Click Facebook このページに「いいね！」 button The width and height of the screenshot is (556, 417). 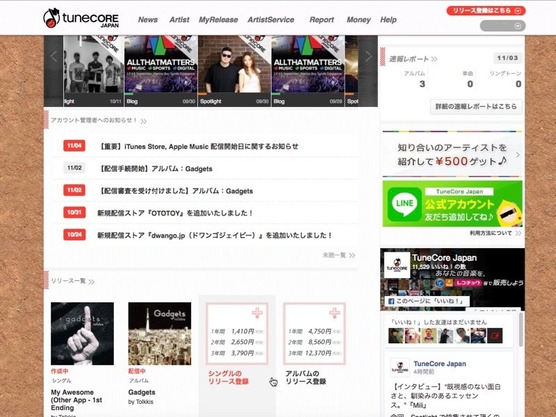(x=427, y=301)
